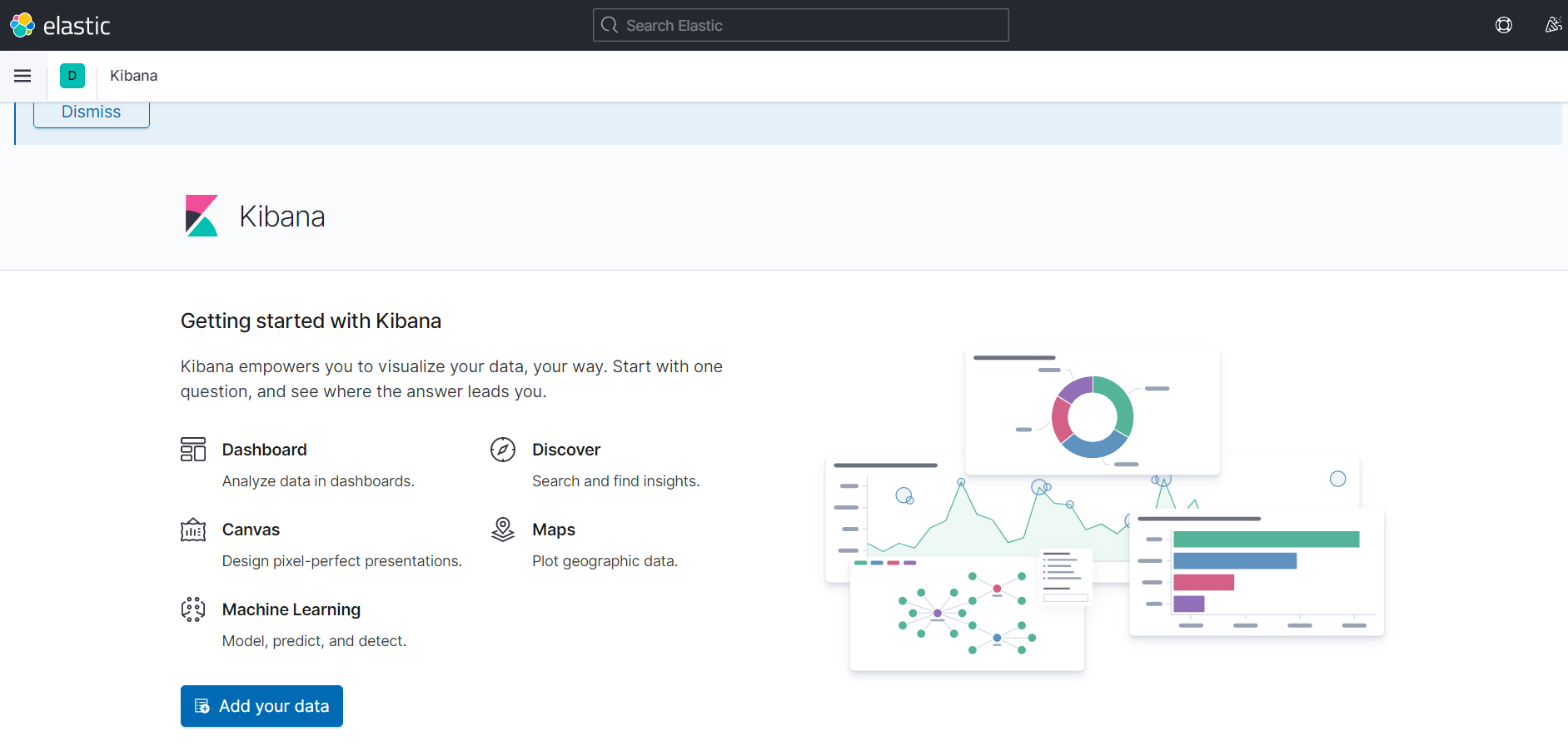Click the Elastic logo in header
Viewport: 1568px width, 746px height.
[60, 26]
